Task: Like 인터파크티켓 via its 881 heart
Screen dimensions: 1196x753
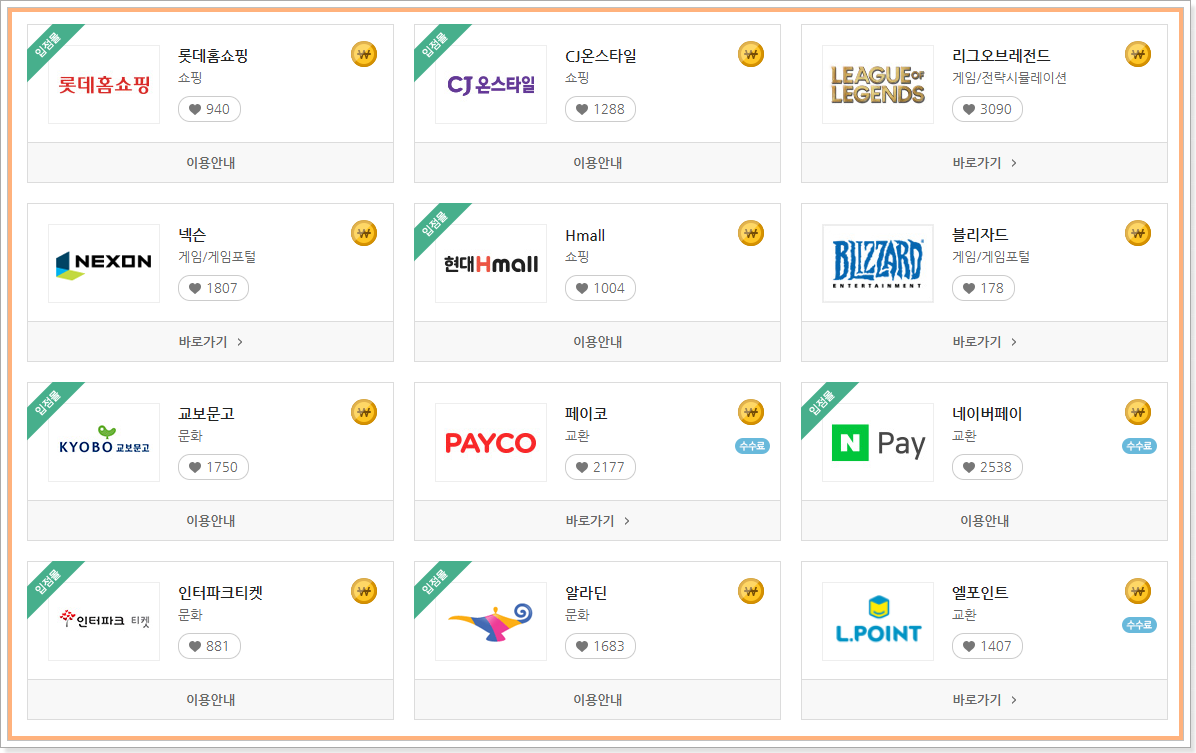Action: pyautogui.click(x=209, y=646)
